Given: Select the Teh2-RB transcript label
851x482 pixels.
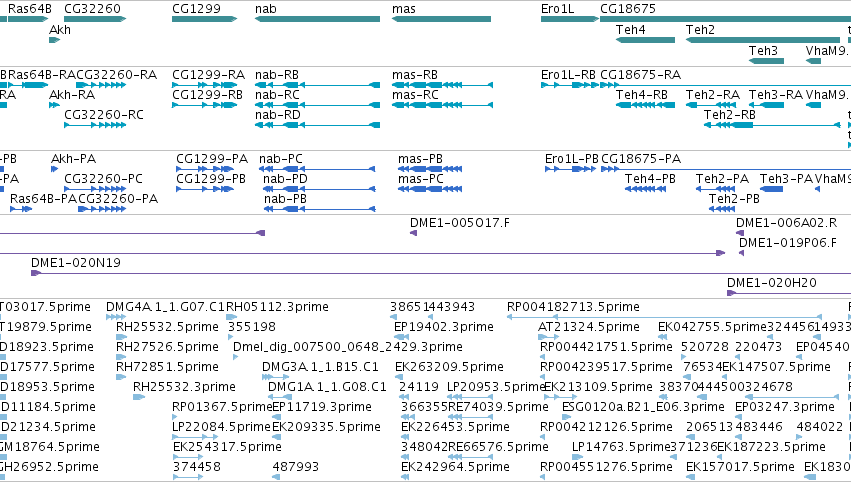Looking at the screenshot, I should [x=730, y=115].
